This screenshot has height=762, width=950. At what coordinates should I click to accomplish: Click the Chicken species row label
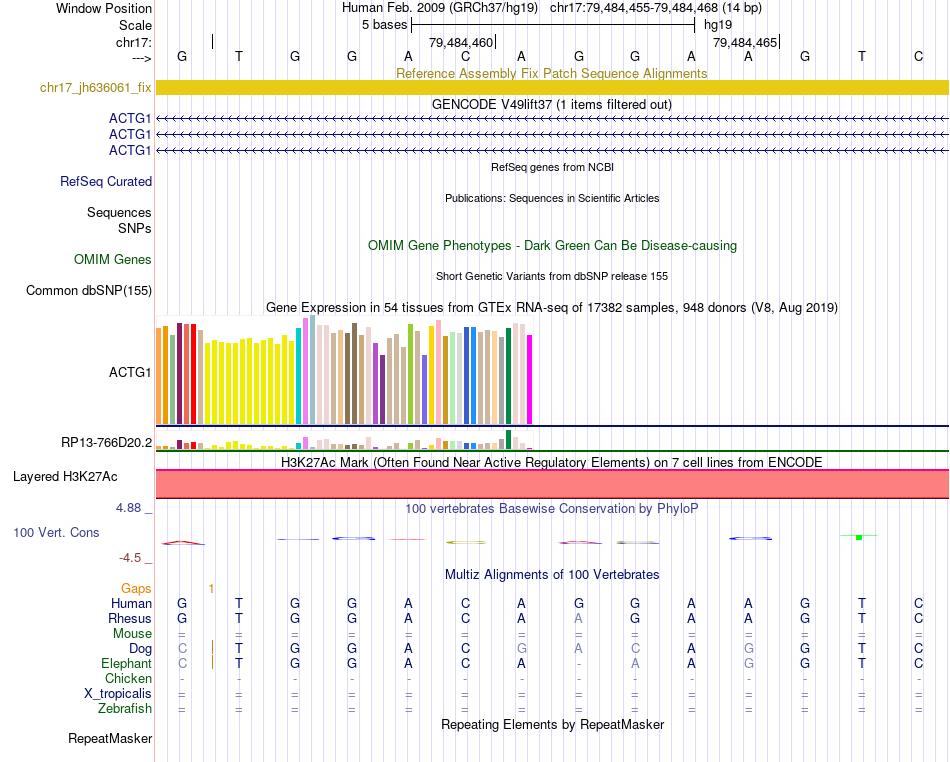tap(128, 678)
